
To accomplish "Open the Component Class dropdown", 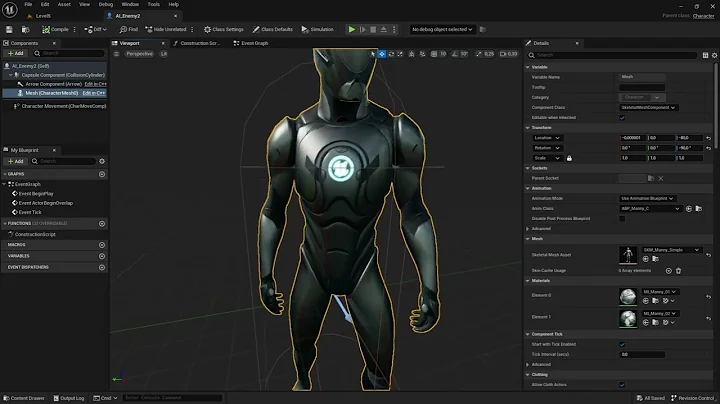I will tap(648, 107).
